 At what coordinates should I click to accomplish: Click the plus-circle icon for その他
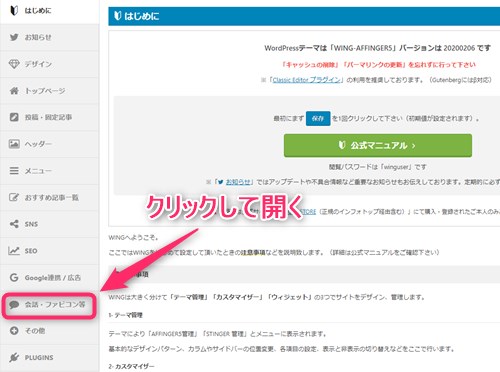[14, 331]
